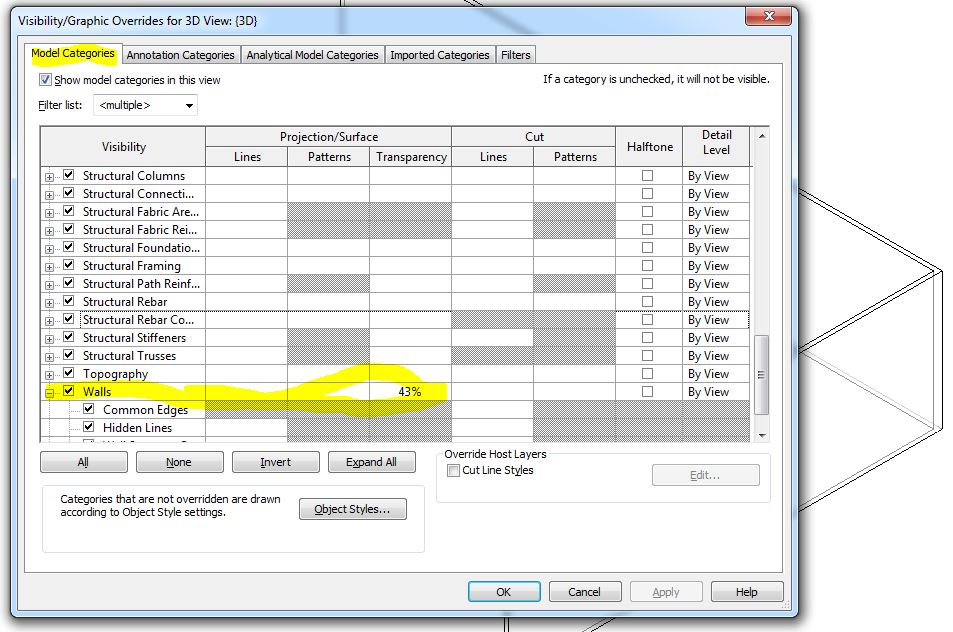Expand the Structural Columns category
953x632 pixels.
(49, 177)
